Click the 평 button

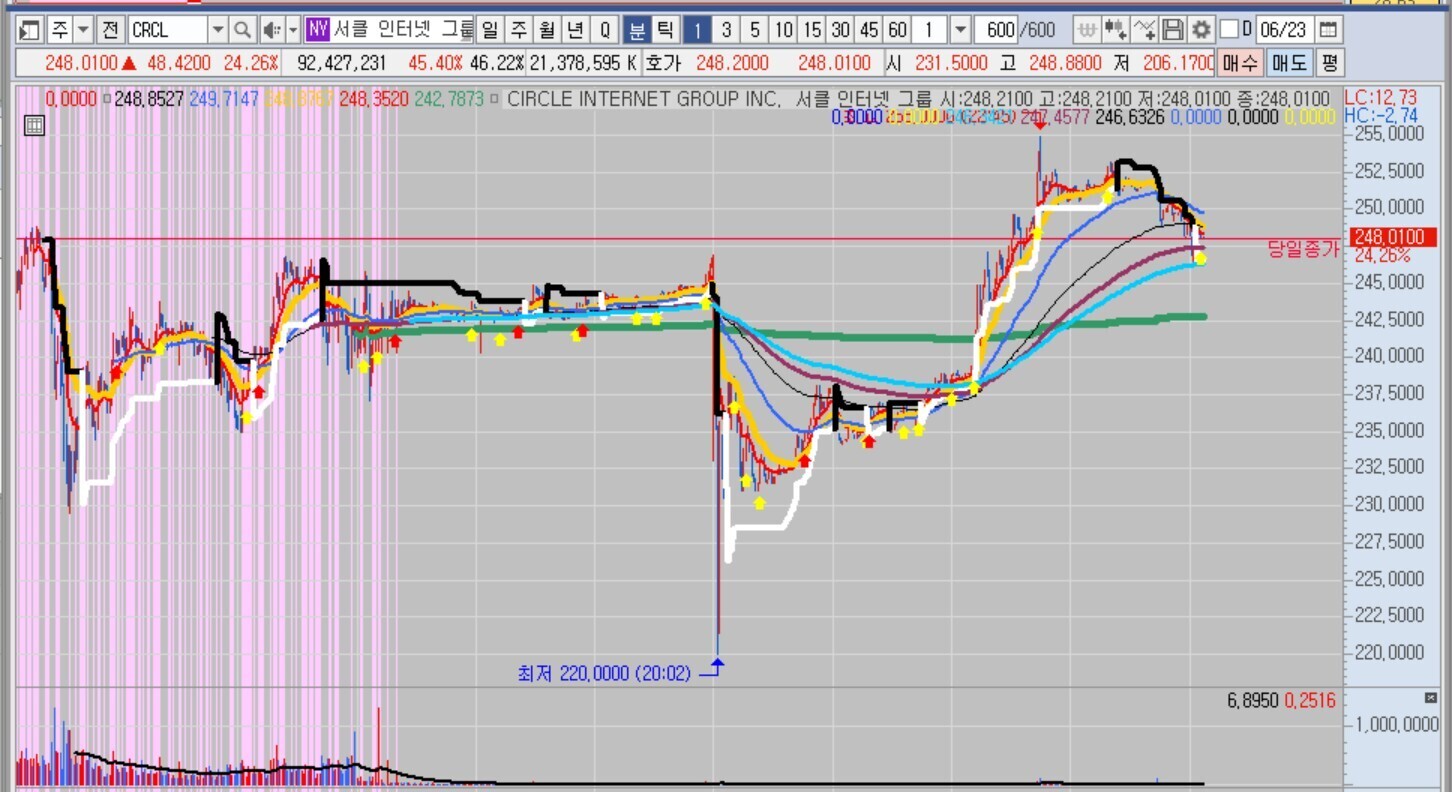1329,63
